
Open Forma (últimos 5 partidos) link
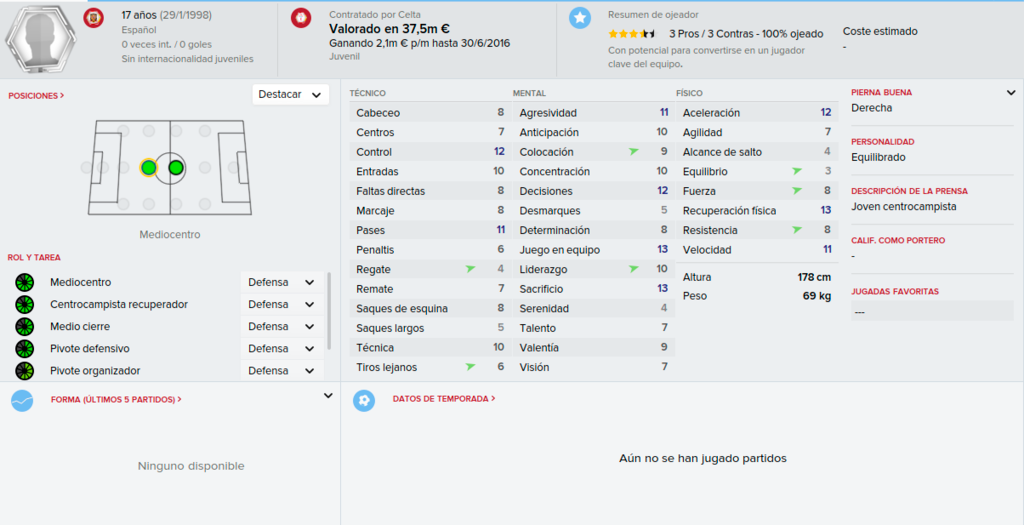click(116, 400)
